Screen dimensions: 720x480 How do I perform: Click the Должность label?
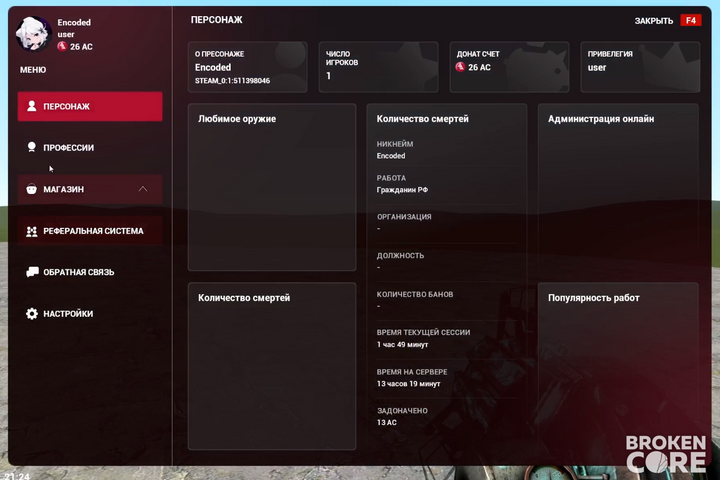point(400,256)
